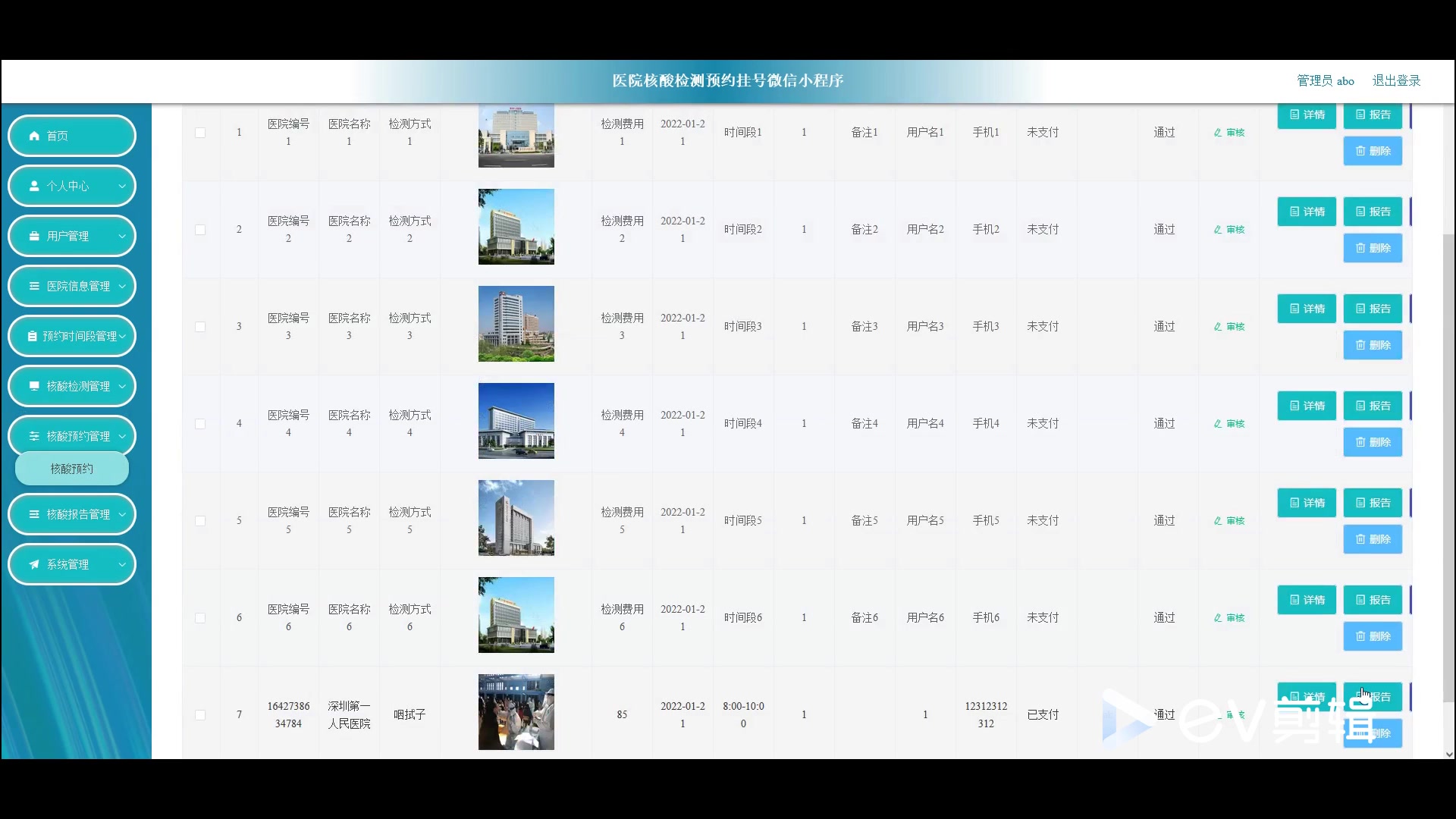Select the checkbox for row 5

200,521
